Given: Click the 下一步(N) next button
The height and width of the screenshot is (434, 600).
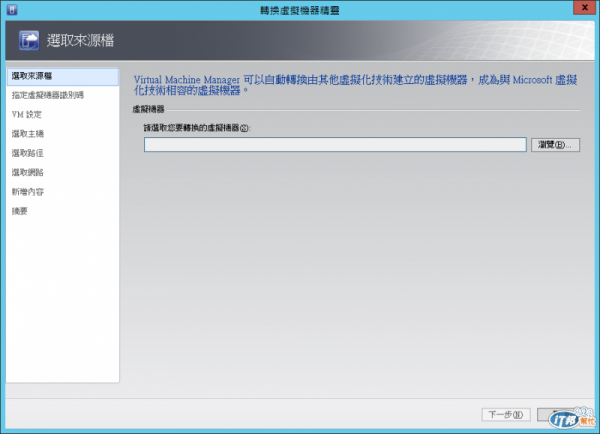Looking at the screenshot, I should (x=506, y=414).
